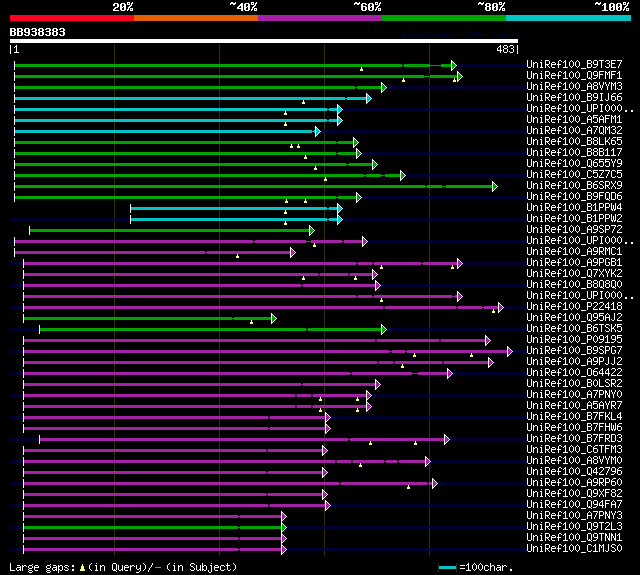Click the UniRef100_B6TSK5 label

pyautogui.click(x=574, y=329)
